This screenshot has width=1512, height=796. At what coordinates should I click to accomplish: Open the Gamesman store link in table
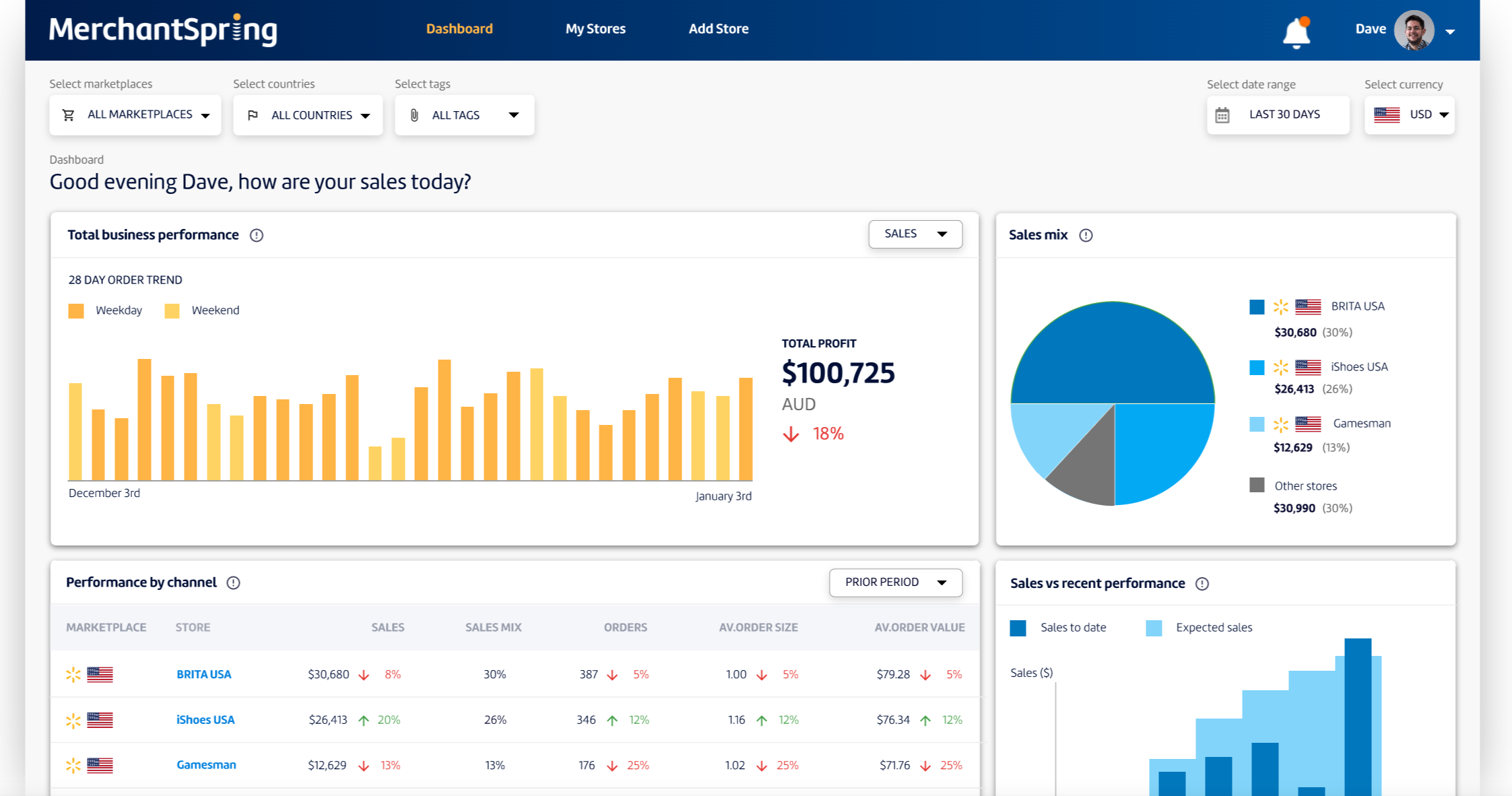point(206,765)
